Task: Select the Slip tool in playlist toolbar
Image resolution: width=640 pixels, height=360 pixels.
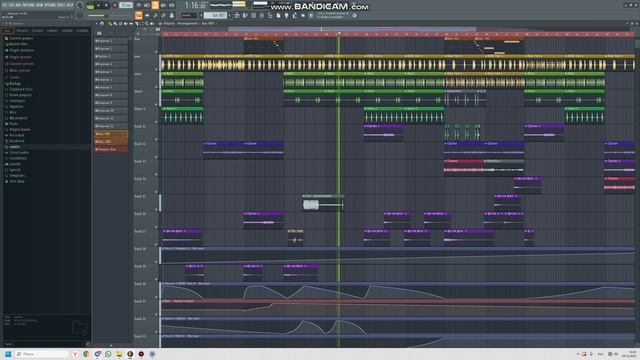Action: 131,24
